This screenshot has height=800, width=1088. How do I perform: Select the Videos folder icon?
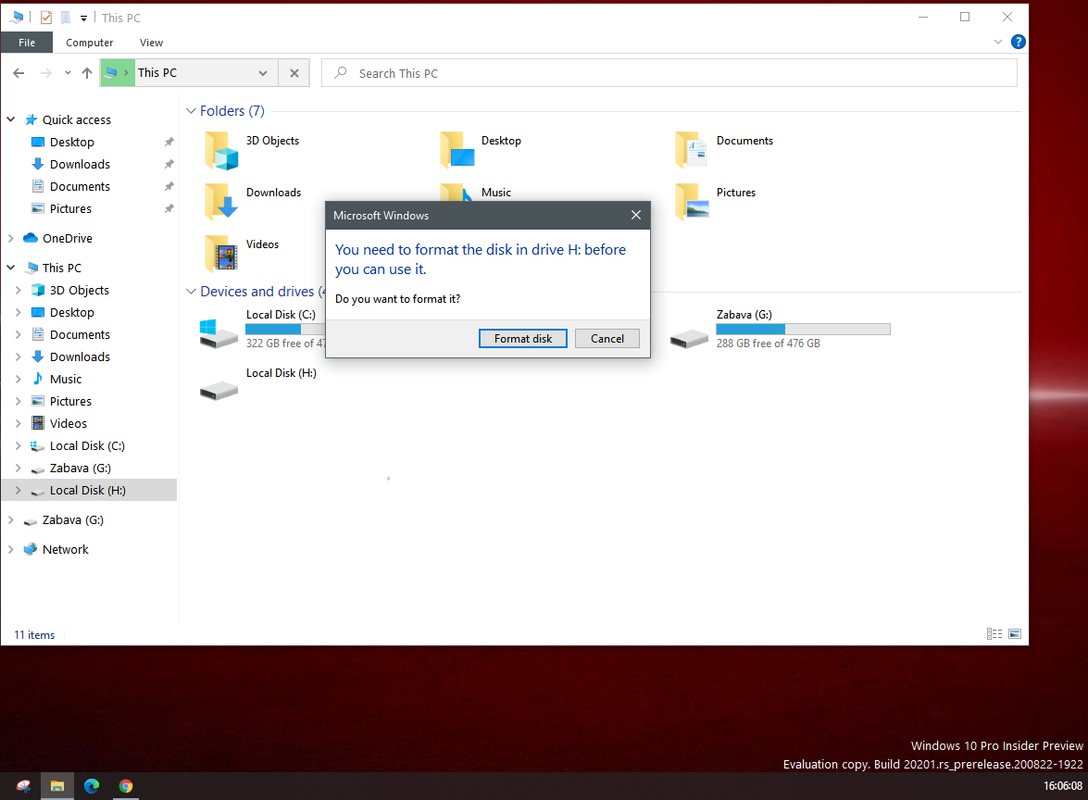click(x=221, y=253)
